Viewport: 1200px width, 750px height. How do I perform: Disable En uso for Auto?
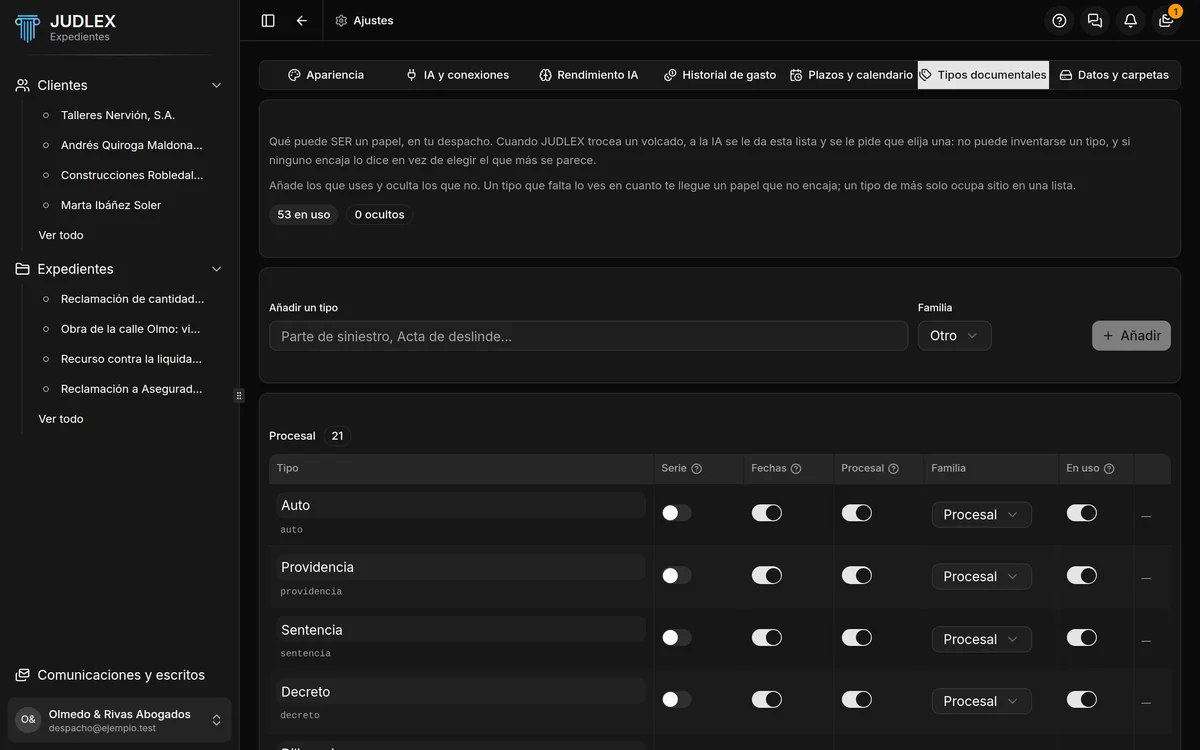(1081, 513)
